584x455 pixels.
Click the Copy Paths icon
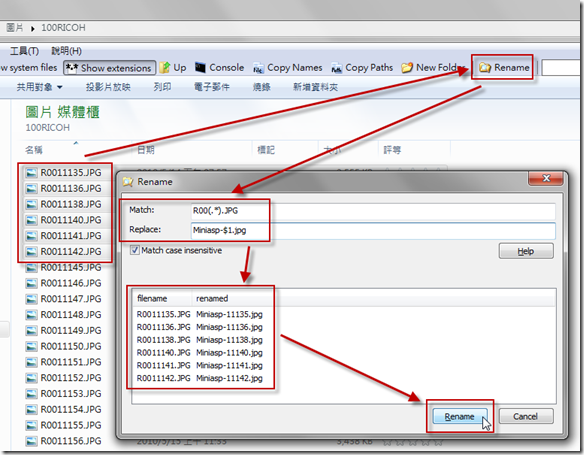pyautogui.click(x=337, y=68)
